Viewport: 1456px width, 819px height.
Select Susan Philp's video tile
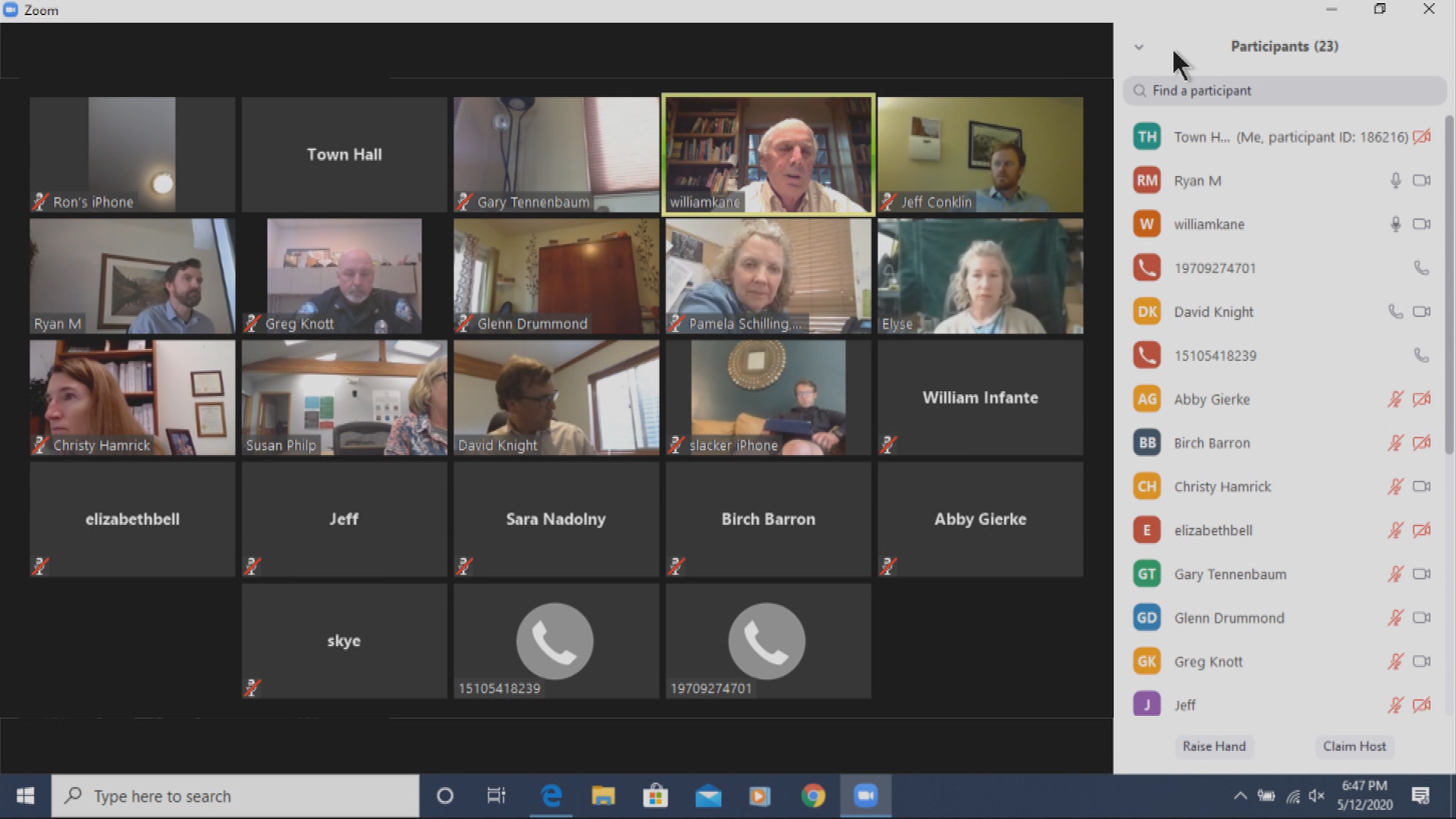pyautogui.click(x=344, y=397)
